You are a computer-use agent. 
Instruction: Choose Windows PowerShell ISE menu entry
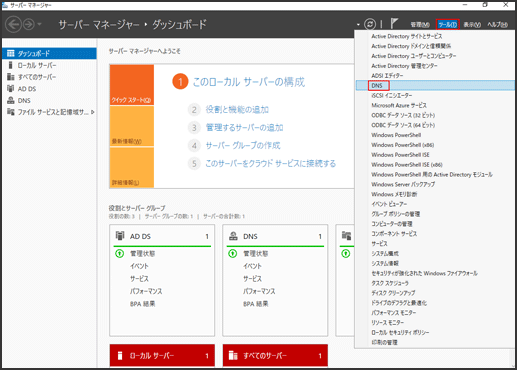pyautogui.click(x=400, y=155)
